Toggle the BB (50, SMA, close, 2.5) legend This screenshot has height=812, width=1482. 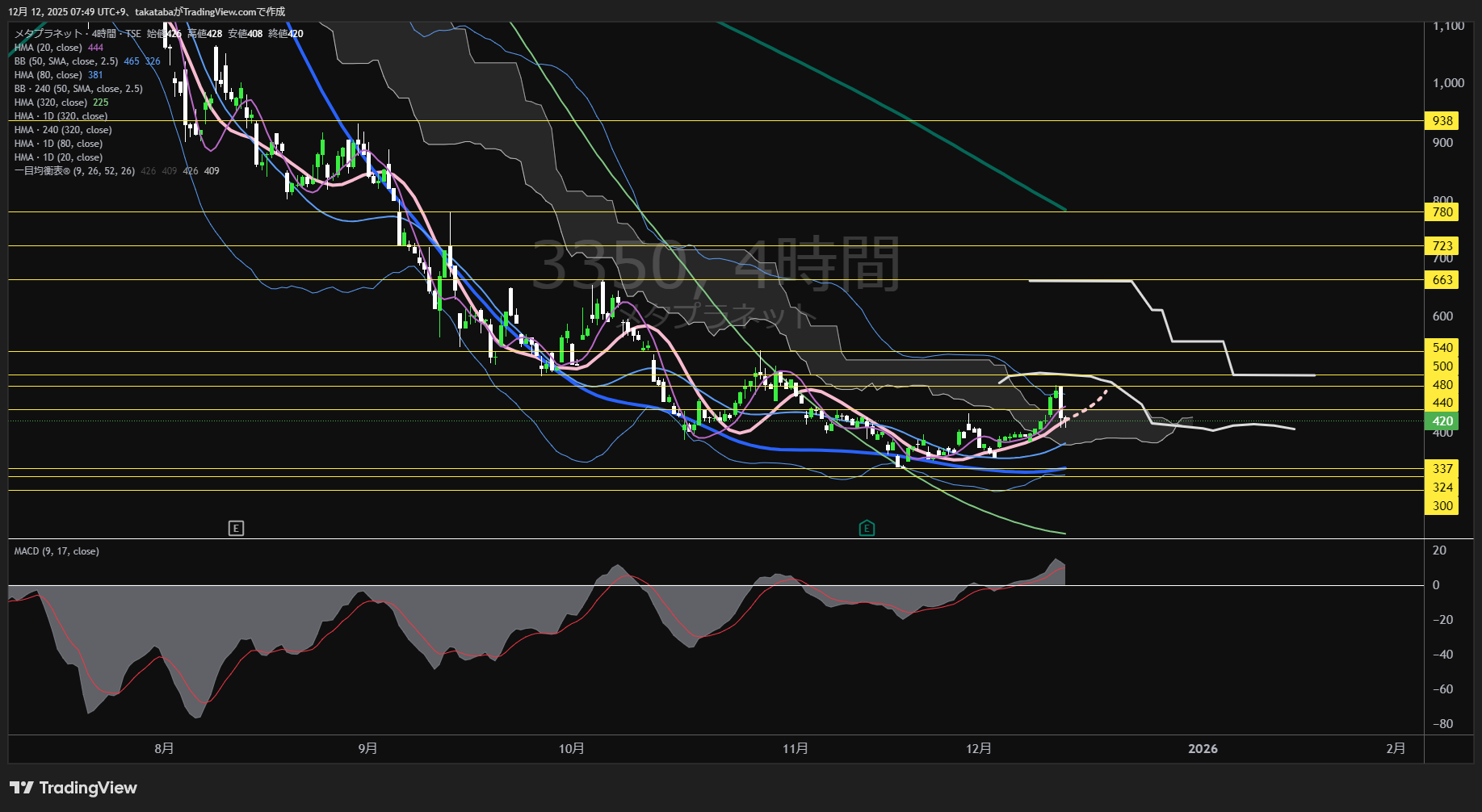point(66,61)
